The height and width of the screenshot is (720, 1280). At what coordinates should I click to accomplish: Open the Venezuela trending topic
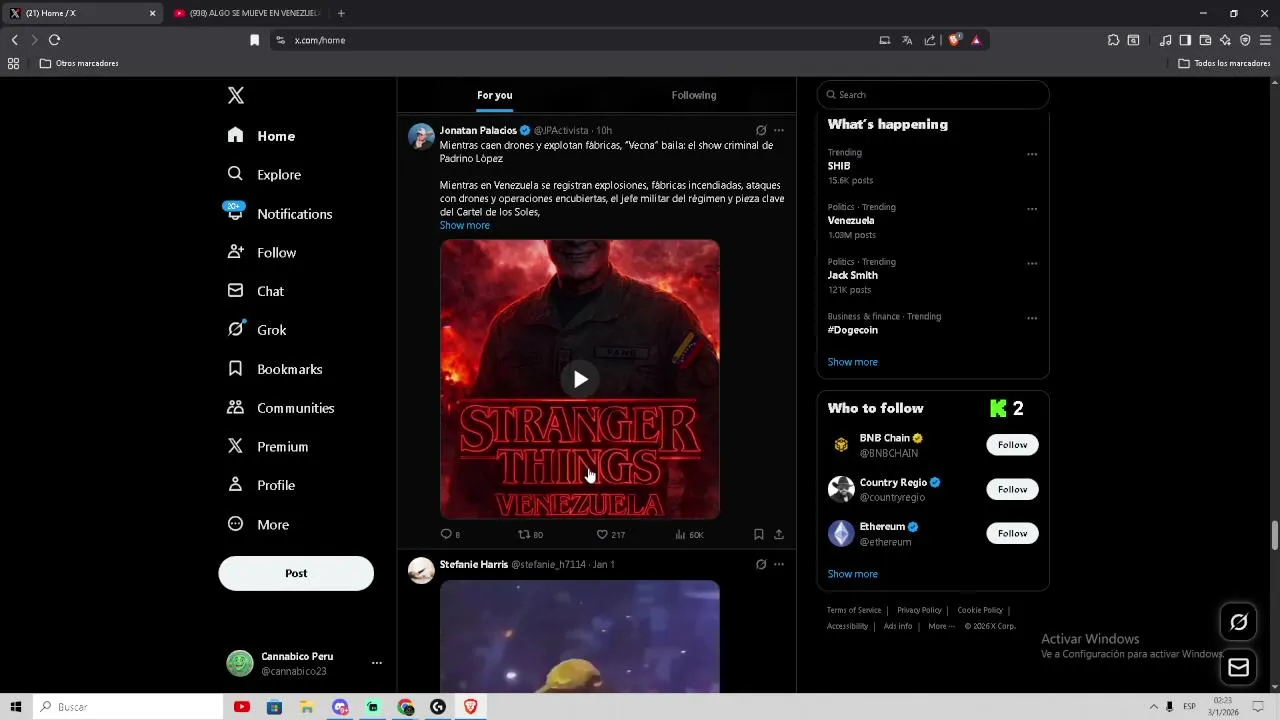click(x=851, y=220)
